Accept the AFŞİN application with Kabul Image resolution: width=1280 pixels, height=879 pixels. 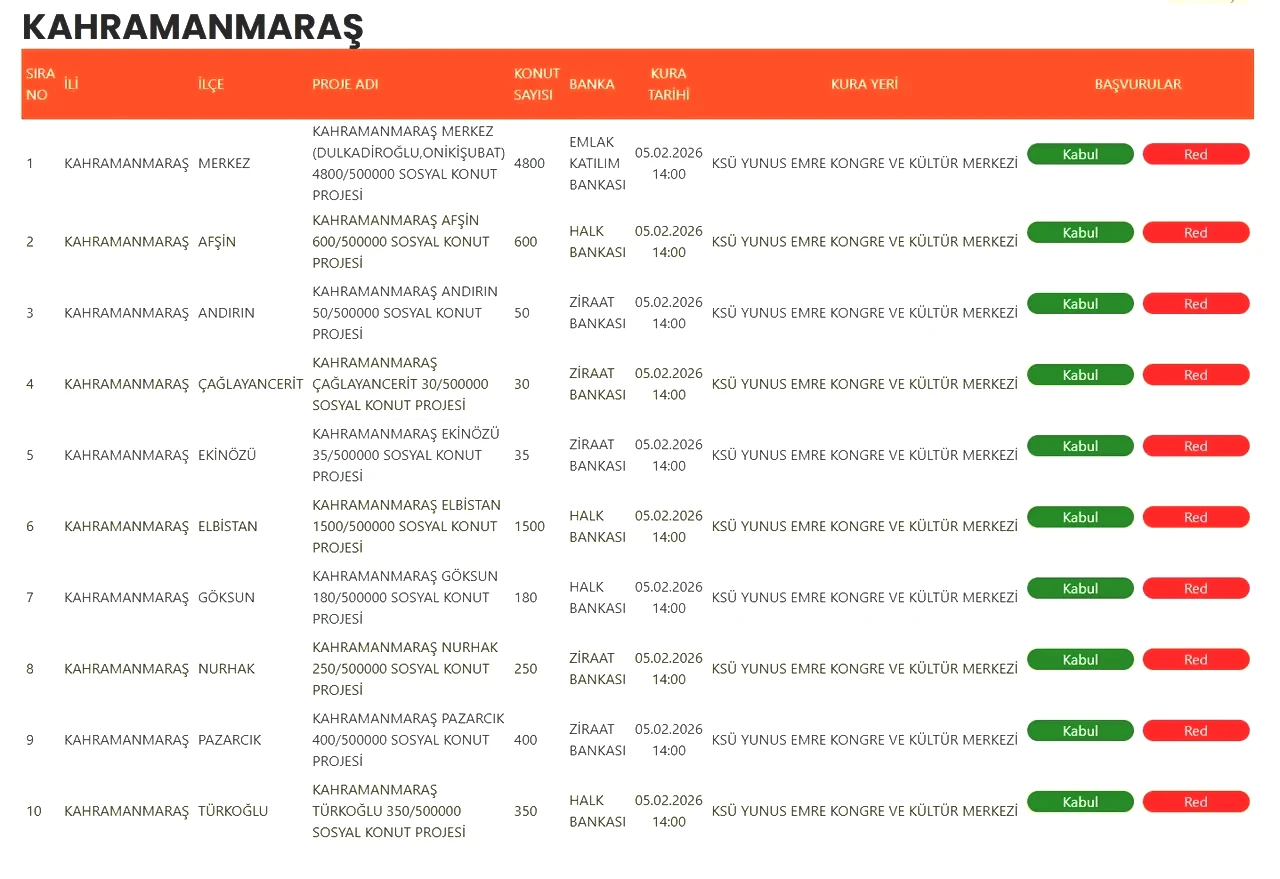[x=1080, y=233]
